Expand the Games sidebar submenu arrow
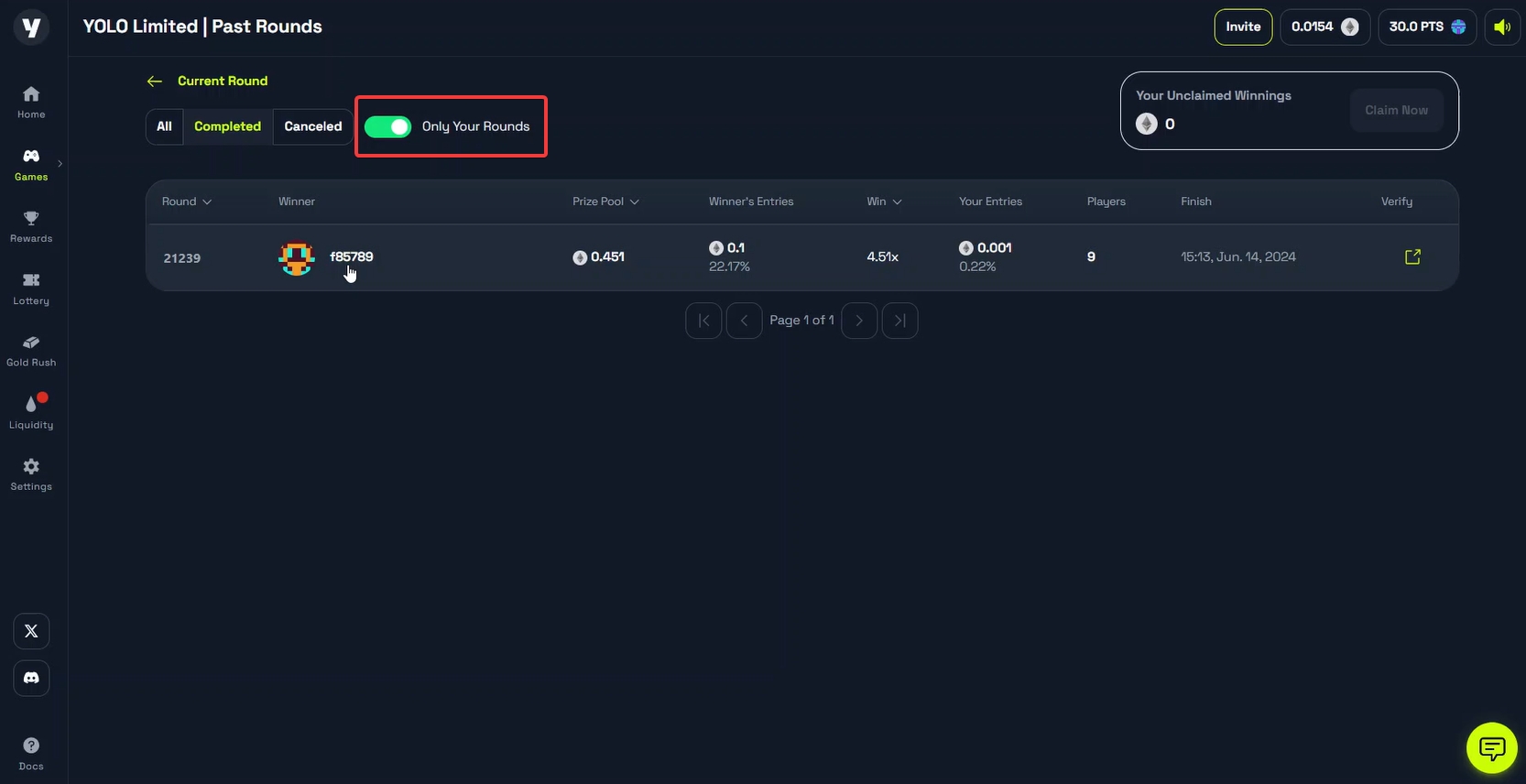This screenshot has height=784, width=1526. [60, 164]
